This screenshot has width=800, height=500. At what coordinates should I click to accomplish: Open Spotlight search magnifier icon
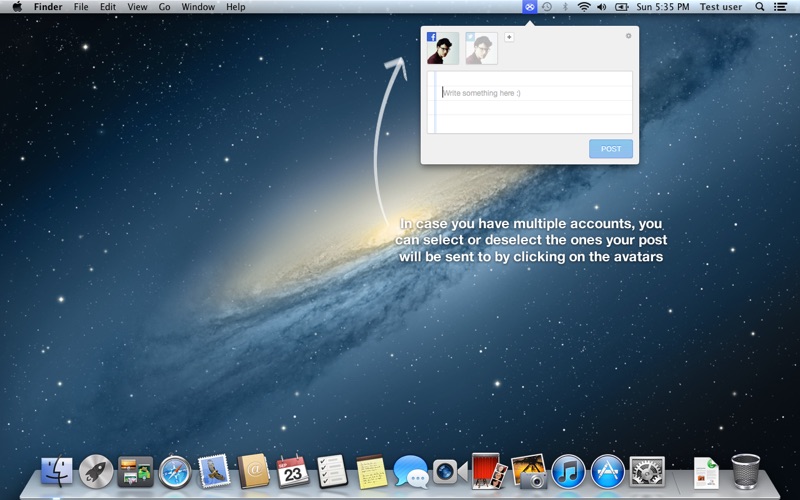click(759, 7)
